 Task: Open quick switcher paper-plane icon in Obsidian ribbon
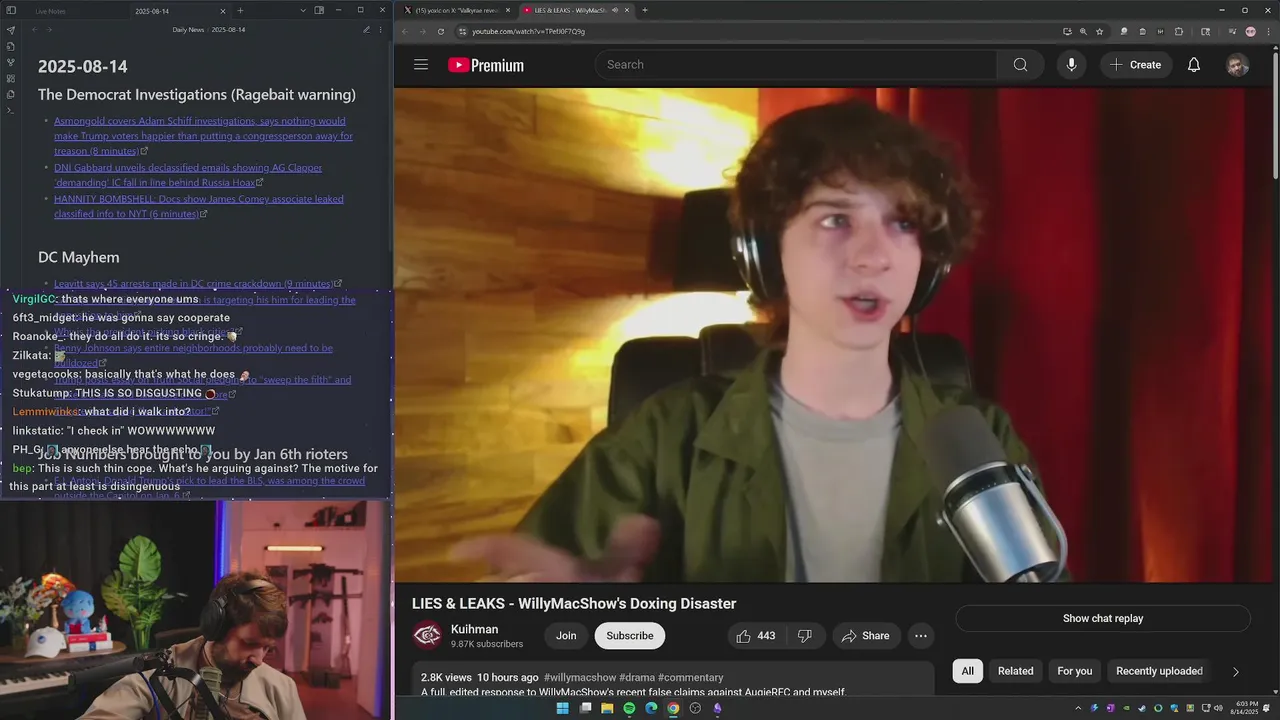tap(11, 30)
